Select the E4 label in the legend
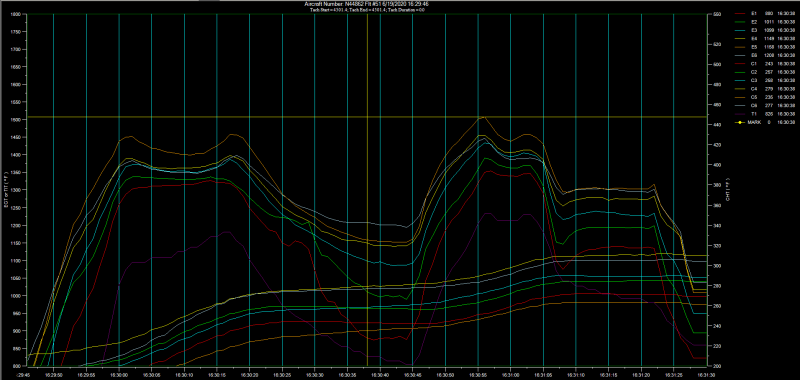This screenshot has height=380, width=800. (754, 38)
